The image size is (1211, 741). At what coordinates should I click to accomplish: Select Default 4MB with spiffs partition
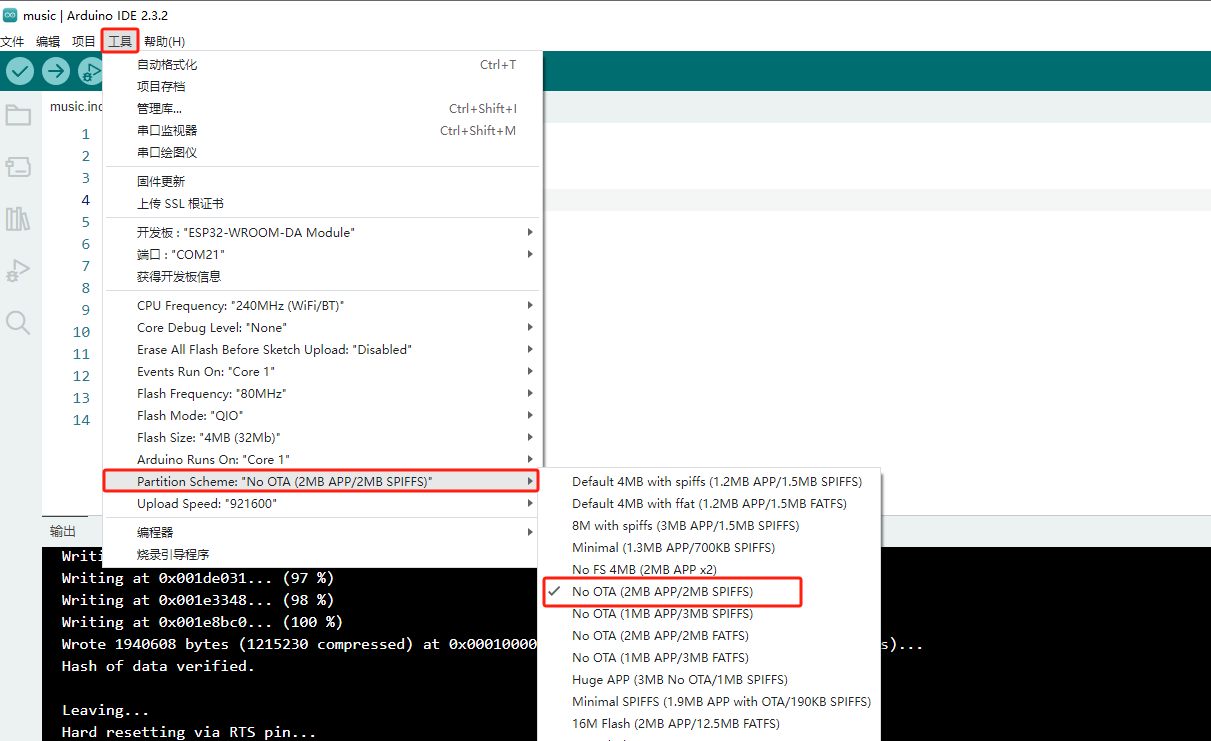709,481
